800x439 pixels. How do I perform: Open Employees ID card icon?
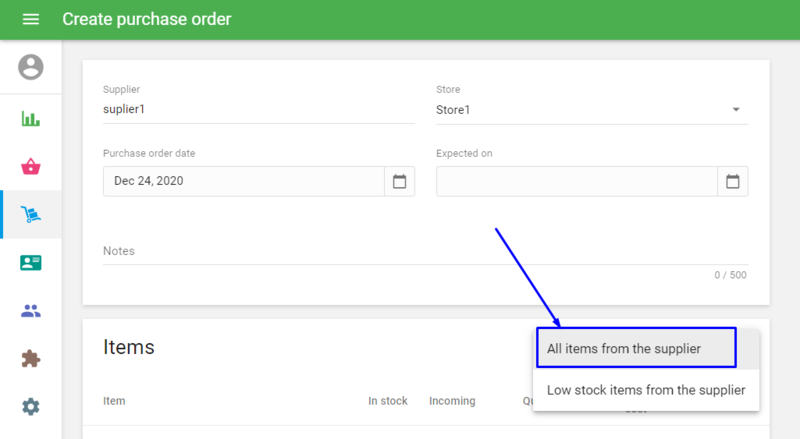click(x=31, y=262)
